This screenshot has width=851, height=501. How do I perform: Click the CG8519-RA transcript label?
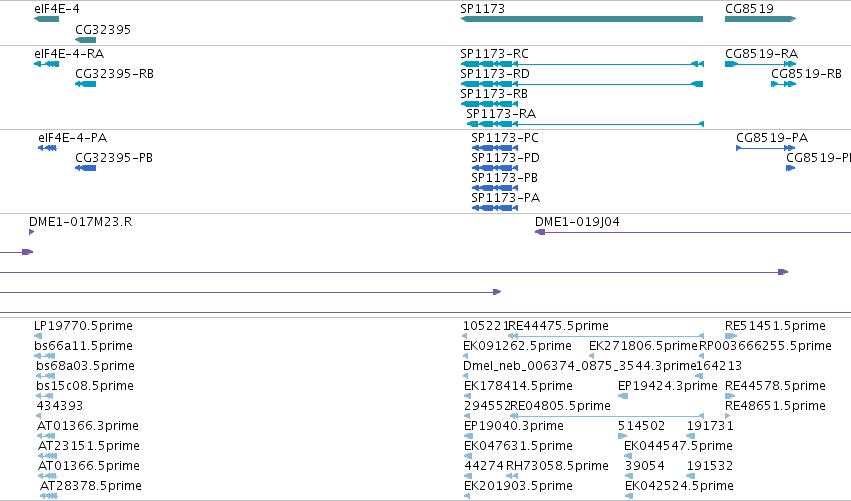pos(761,54)
